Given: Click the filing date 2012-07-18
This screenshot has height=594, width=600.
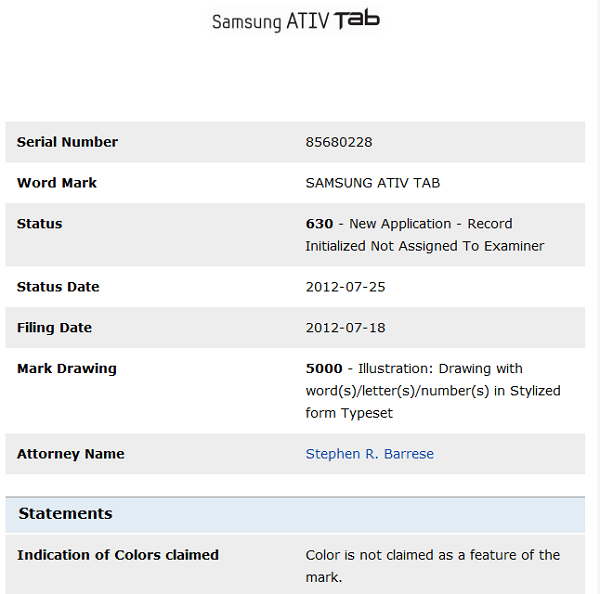Looking at the screenshot, I should pyautogui.click(x=345, y=328).
